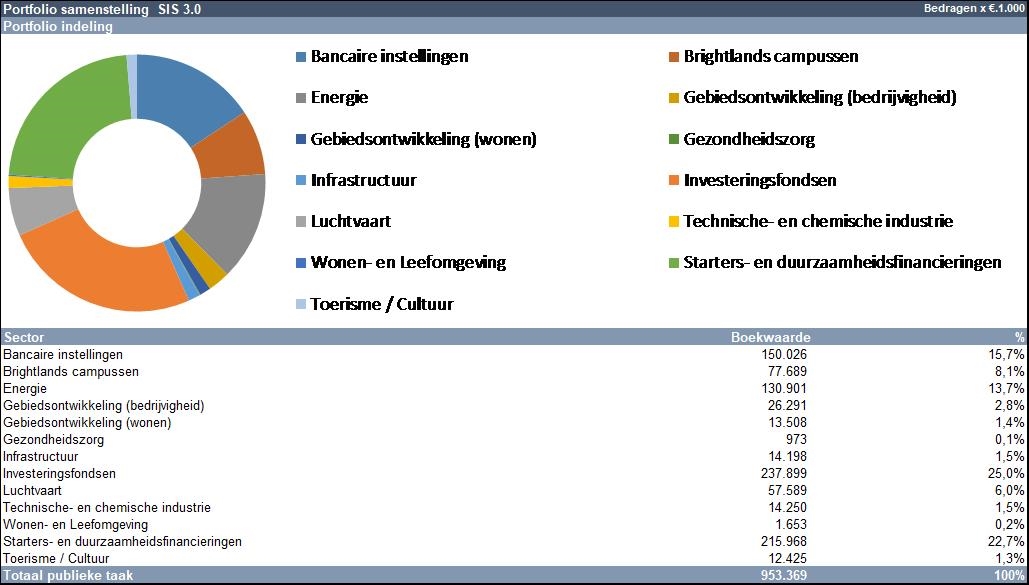
Task: Select the Energie row in the table
Action: [x=25, y=389]
